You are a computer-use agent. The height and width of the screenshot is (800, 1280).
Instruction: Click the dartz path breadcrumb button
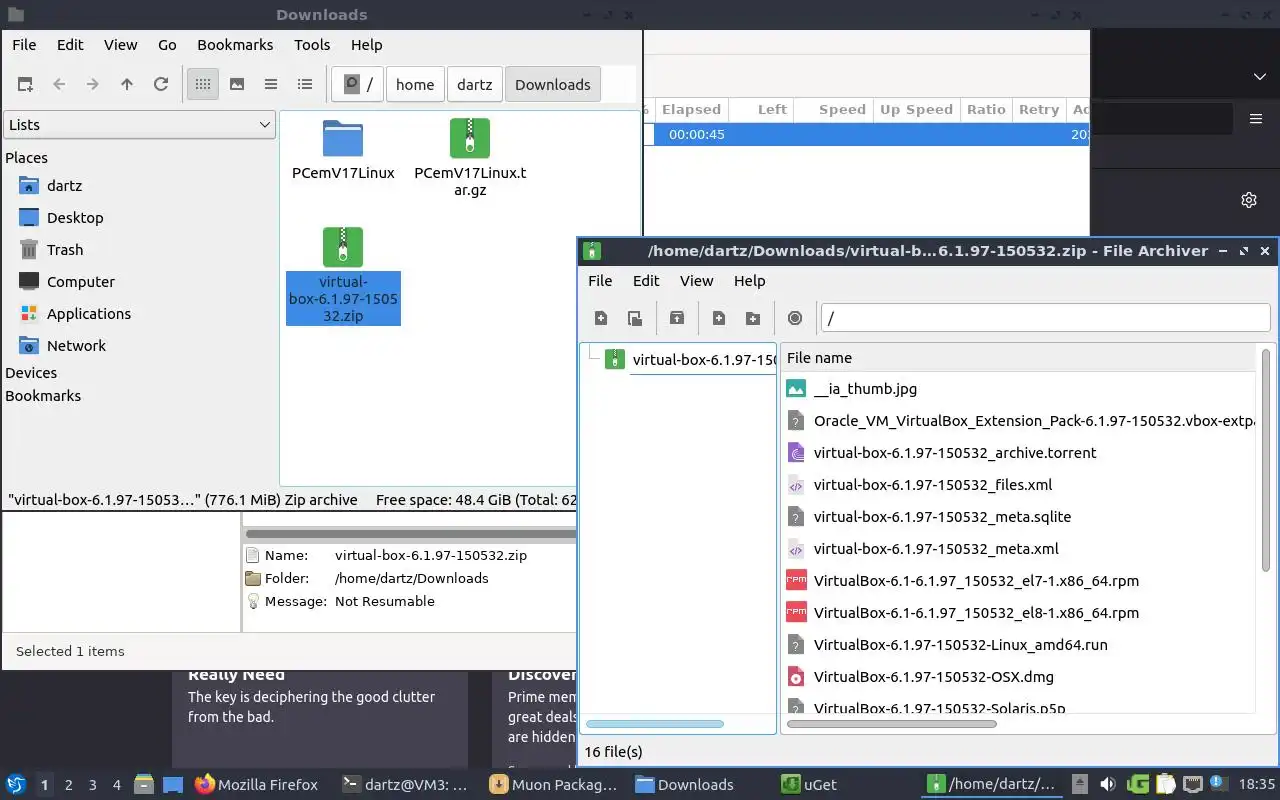pos(475,85)
